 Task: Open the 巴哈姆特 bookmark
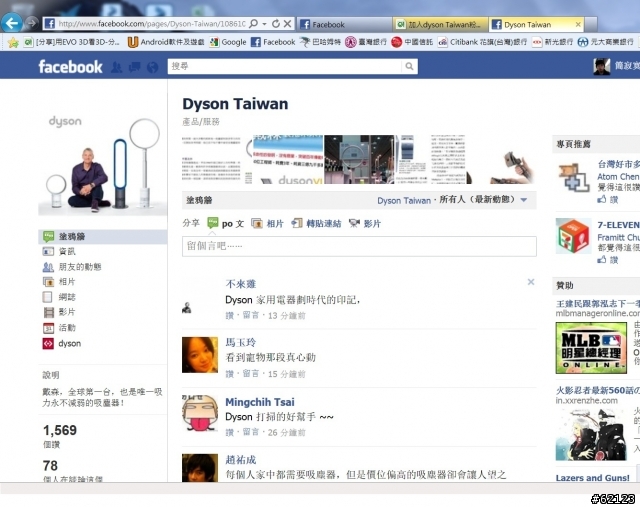(320, 42)
